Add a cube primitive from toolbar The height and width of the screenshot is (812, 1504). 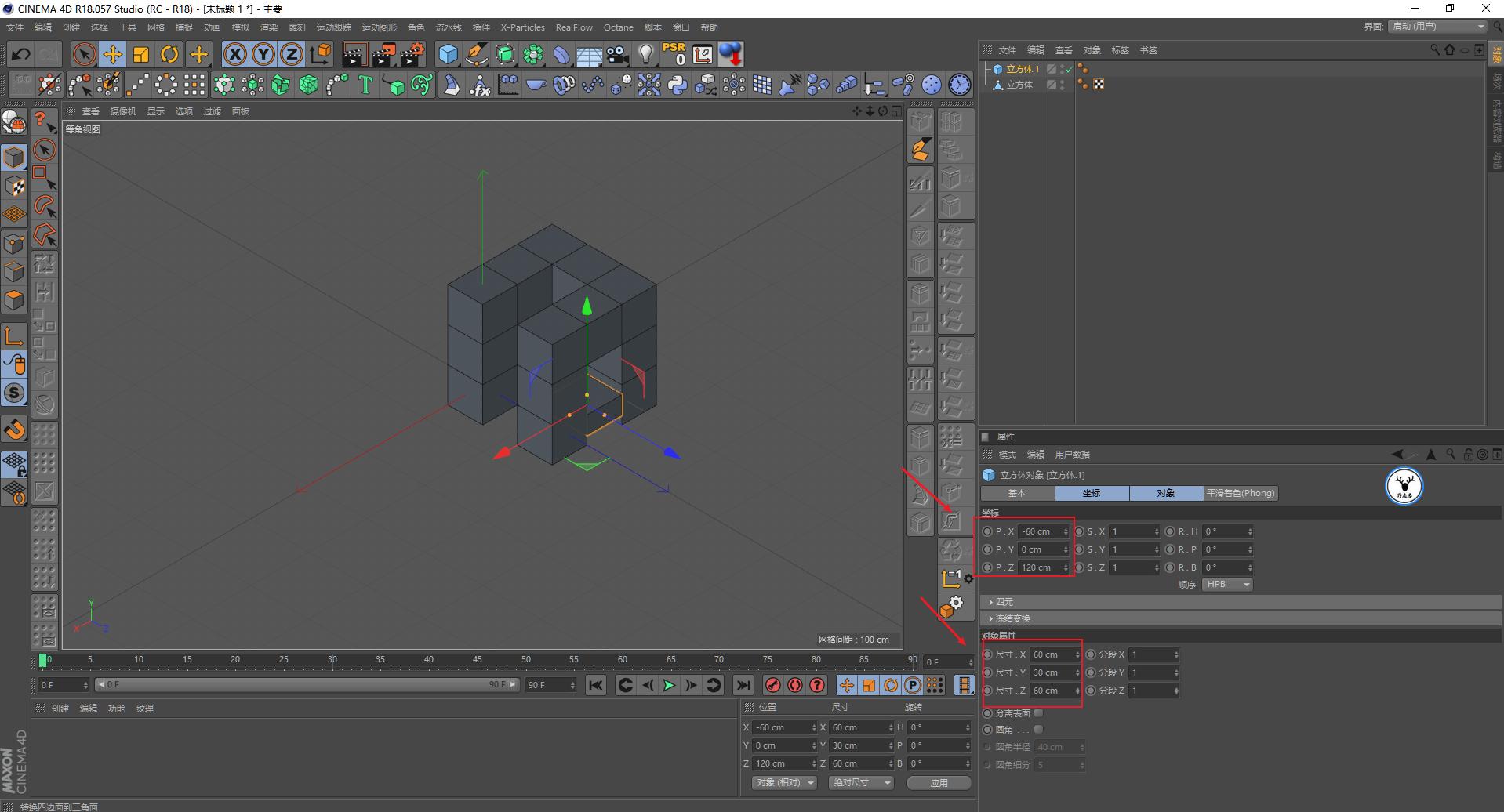[448, 54]
